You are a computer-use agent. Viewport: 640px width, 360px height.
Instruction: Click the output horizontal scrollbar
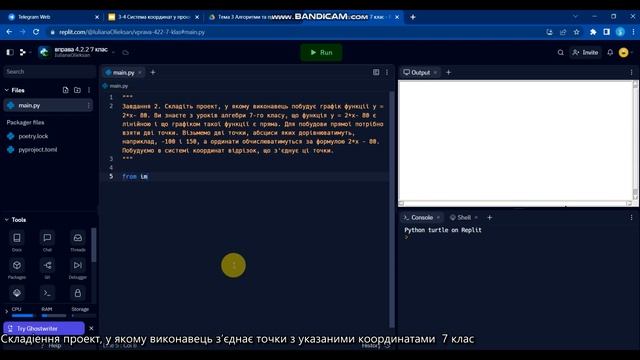516,203
